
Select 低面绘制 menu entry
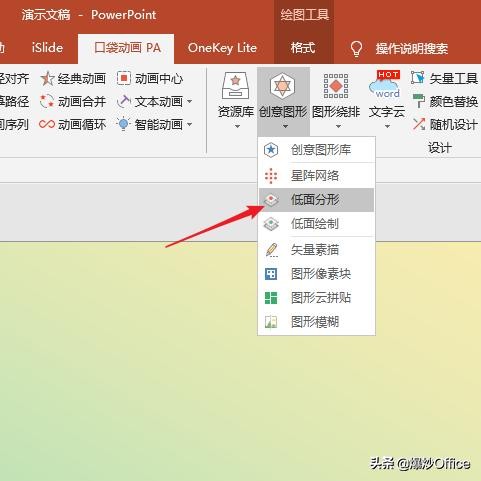click(x=316, y=224)
